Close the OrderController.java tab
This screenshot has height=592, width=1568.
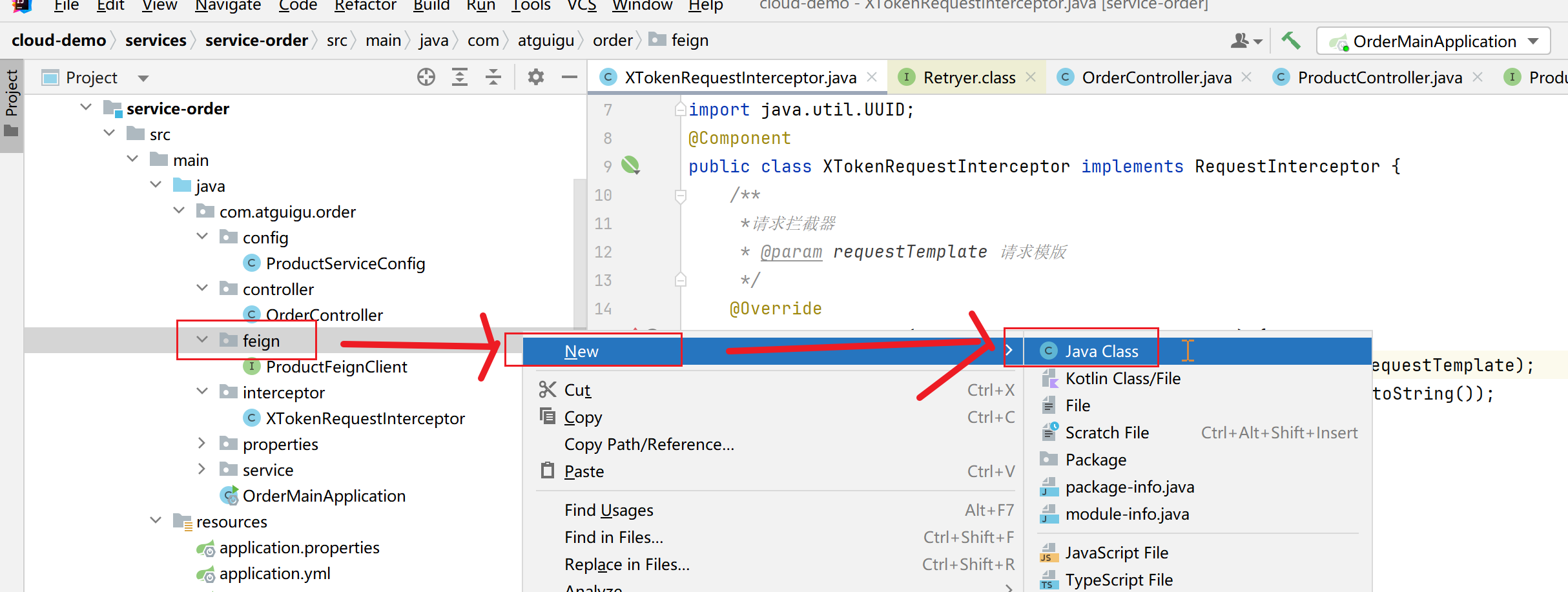1246,77
